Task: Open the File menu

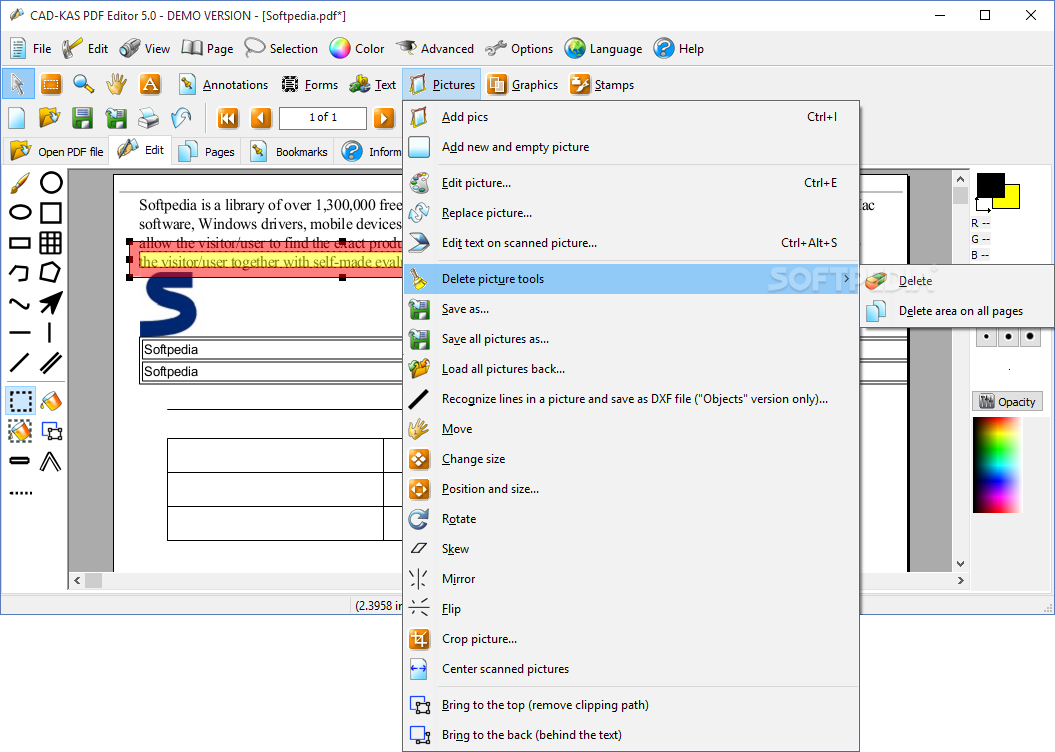Action: 32,48
